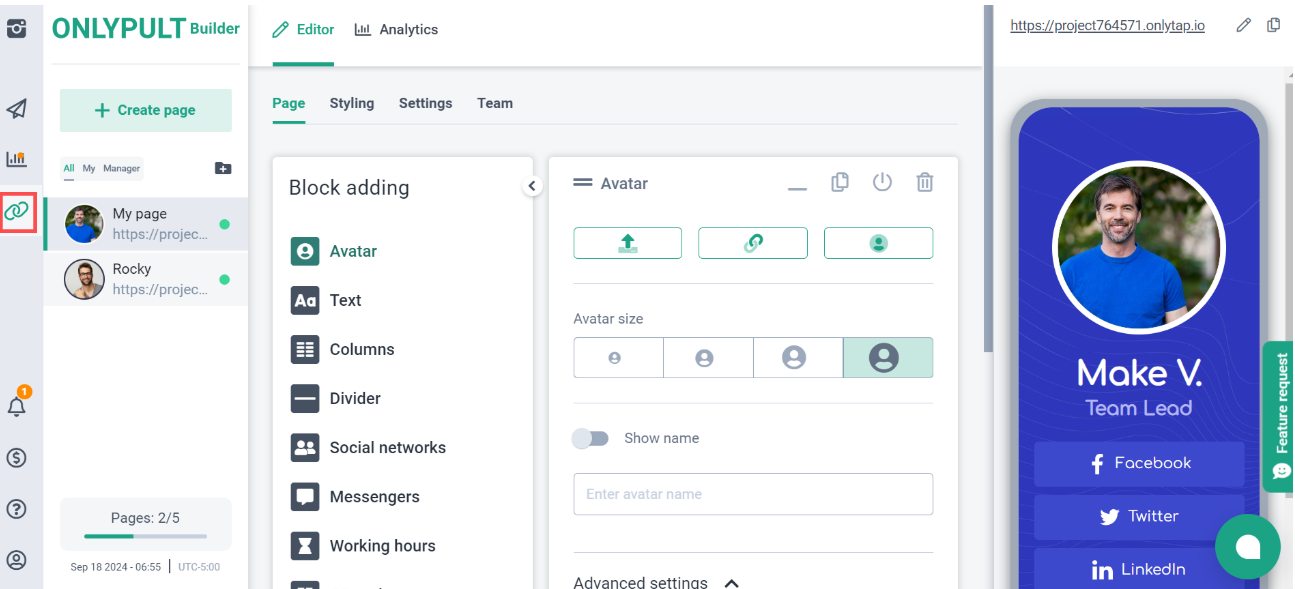Click the trash icon to delete Avatar block
Image resolution: width=1295 pixels, height=589 pixels.
tap(925, 182)
